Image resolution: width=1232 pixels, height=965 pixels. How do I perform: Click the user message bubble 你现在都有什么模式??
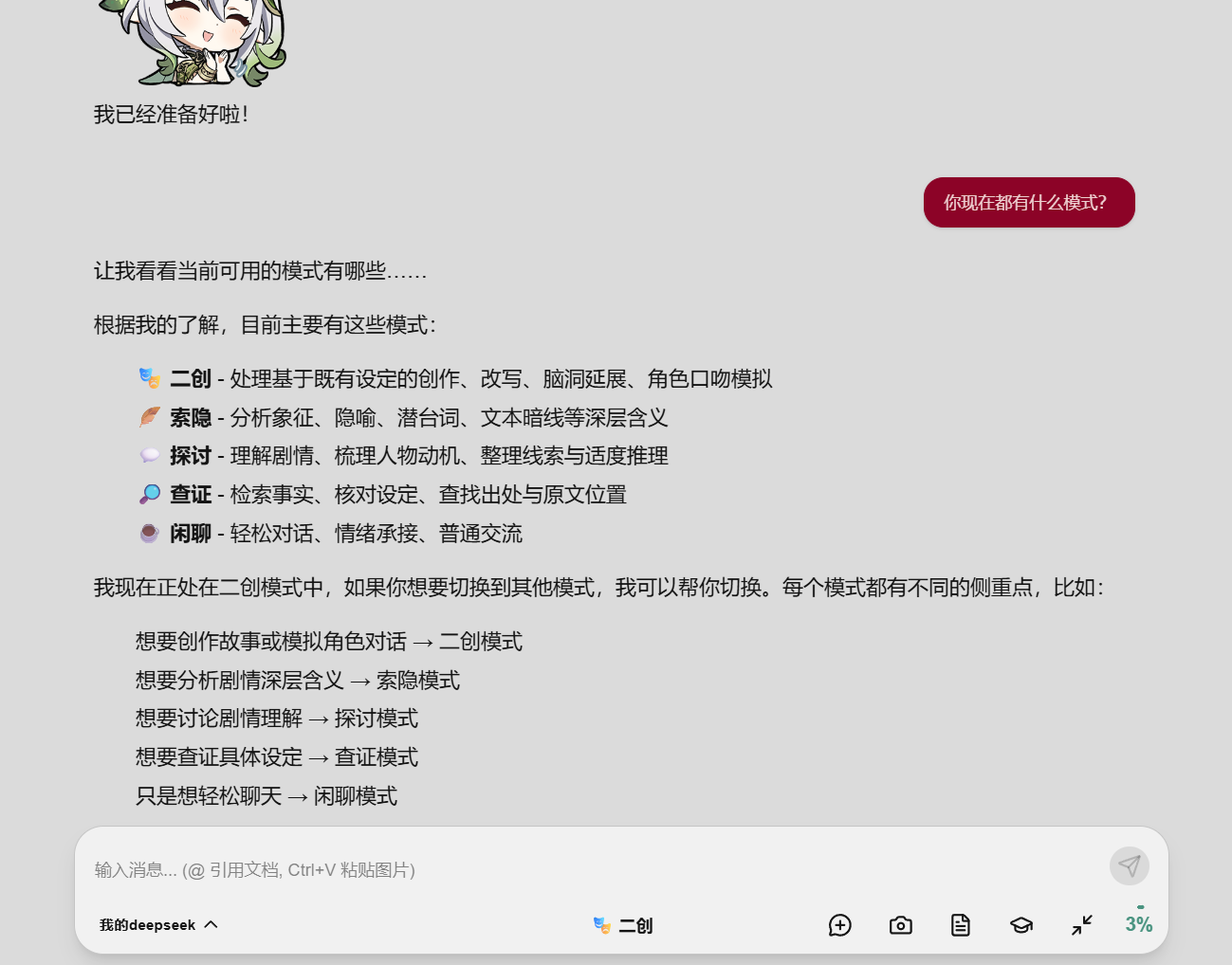pos(1028,203)
